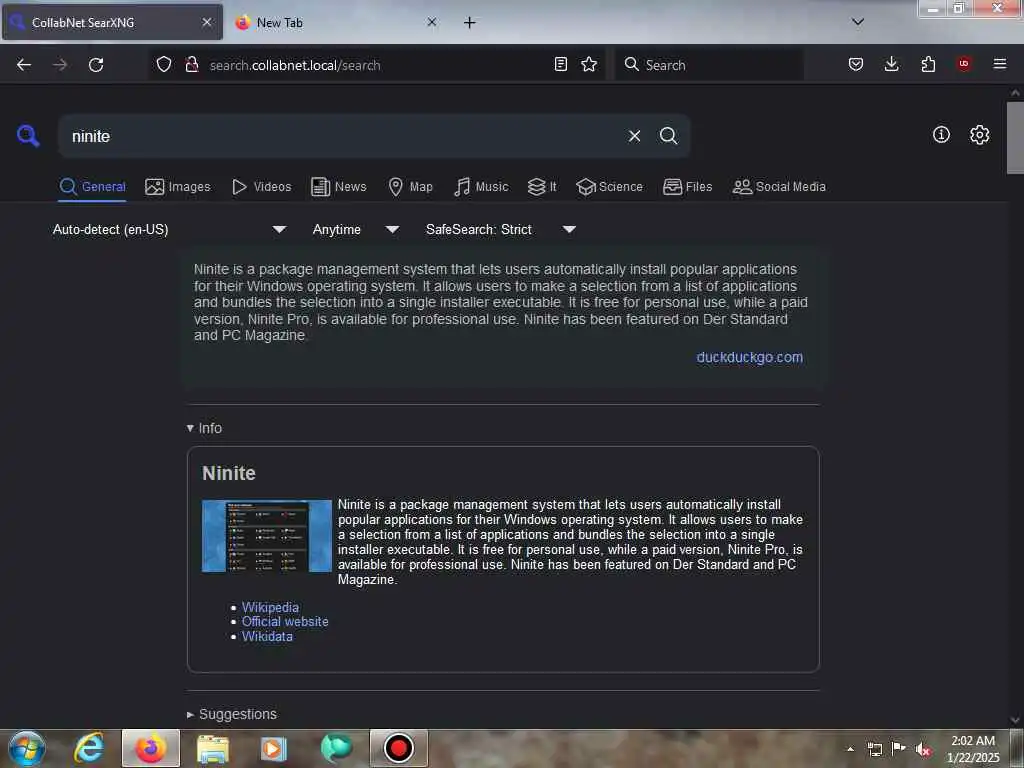This screenshot has width=1024, height=768.
Task: Open the Windows Start menu
Action: tap(27, 748)
